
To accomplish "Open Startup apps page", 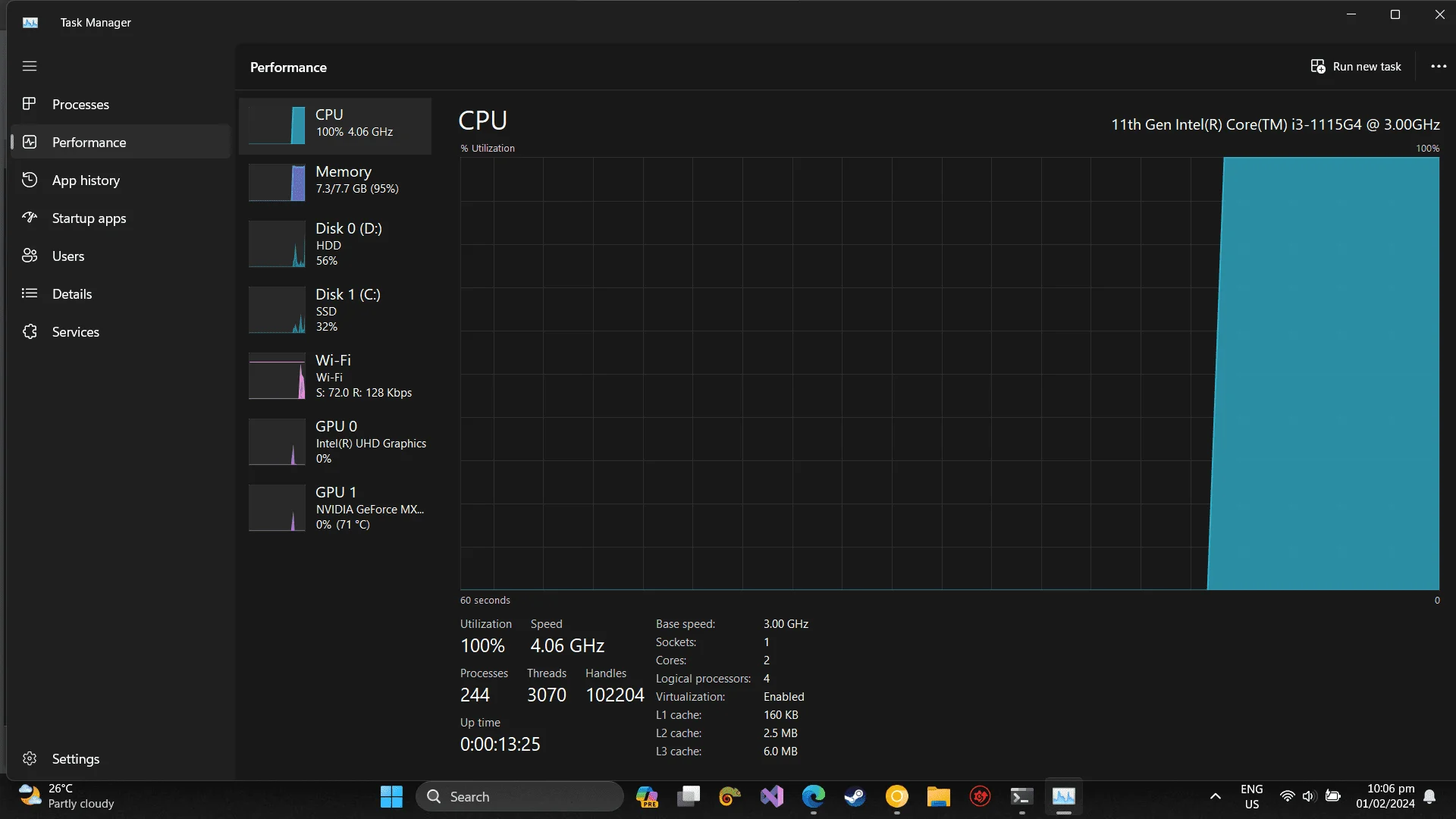I will [x=121, y=218].
